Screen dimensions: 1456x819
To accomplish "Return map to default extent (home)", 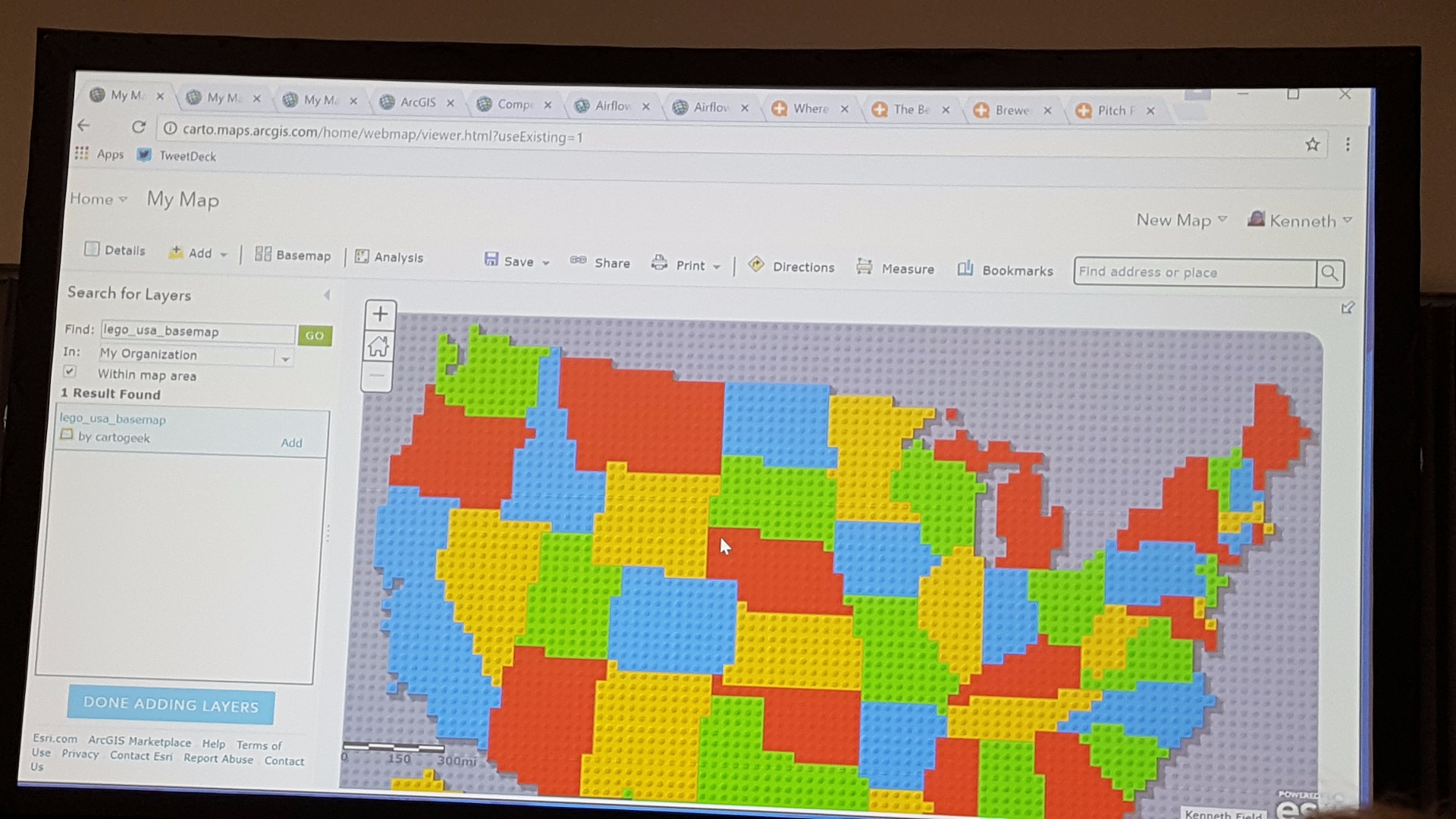I will [378, 346].
